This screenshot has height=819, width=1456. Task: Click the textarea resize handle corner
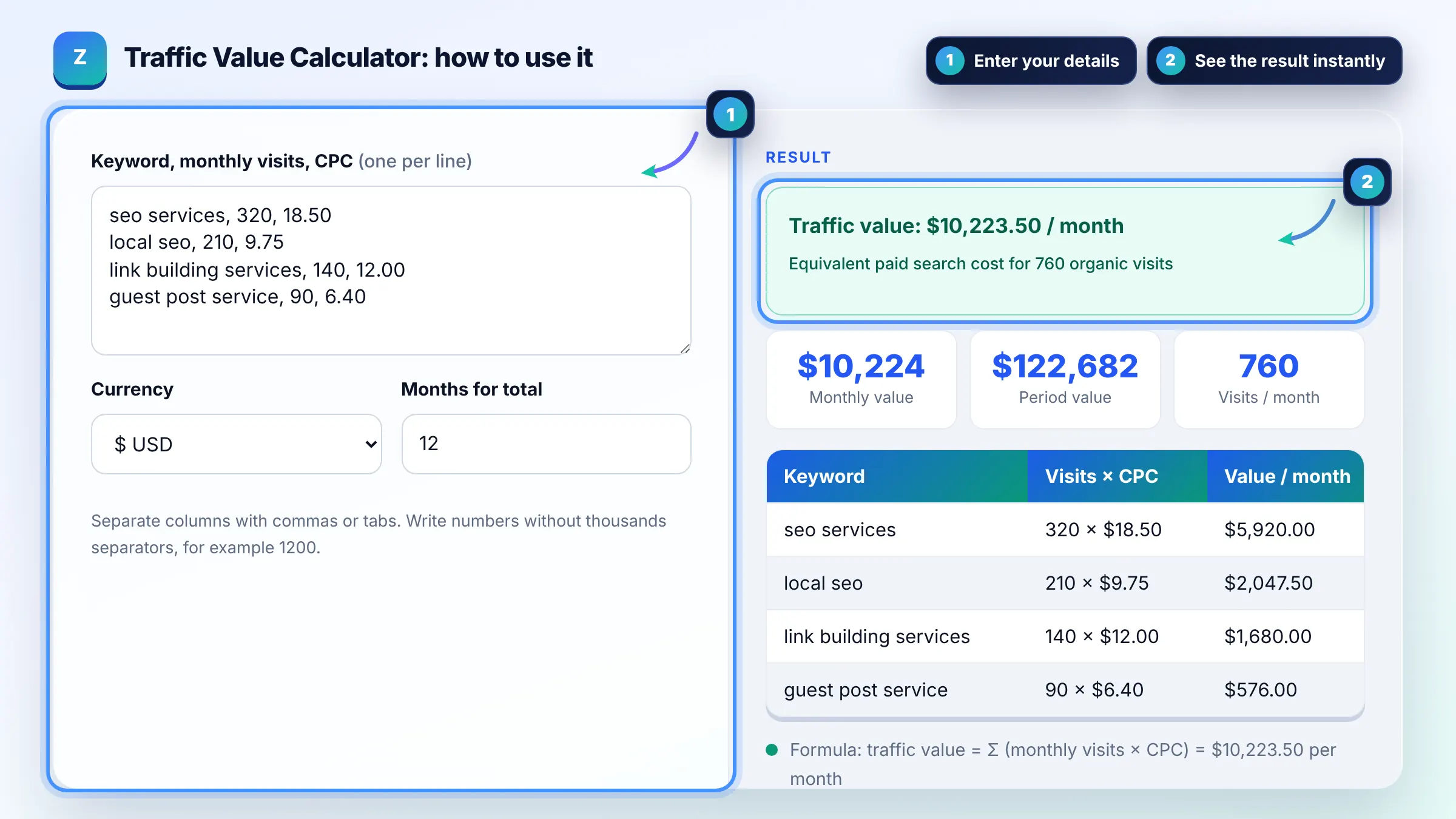click(685, 348)
